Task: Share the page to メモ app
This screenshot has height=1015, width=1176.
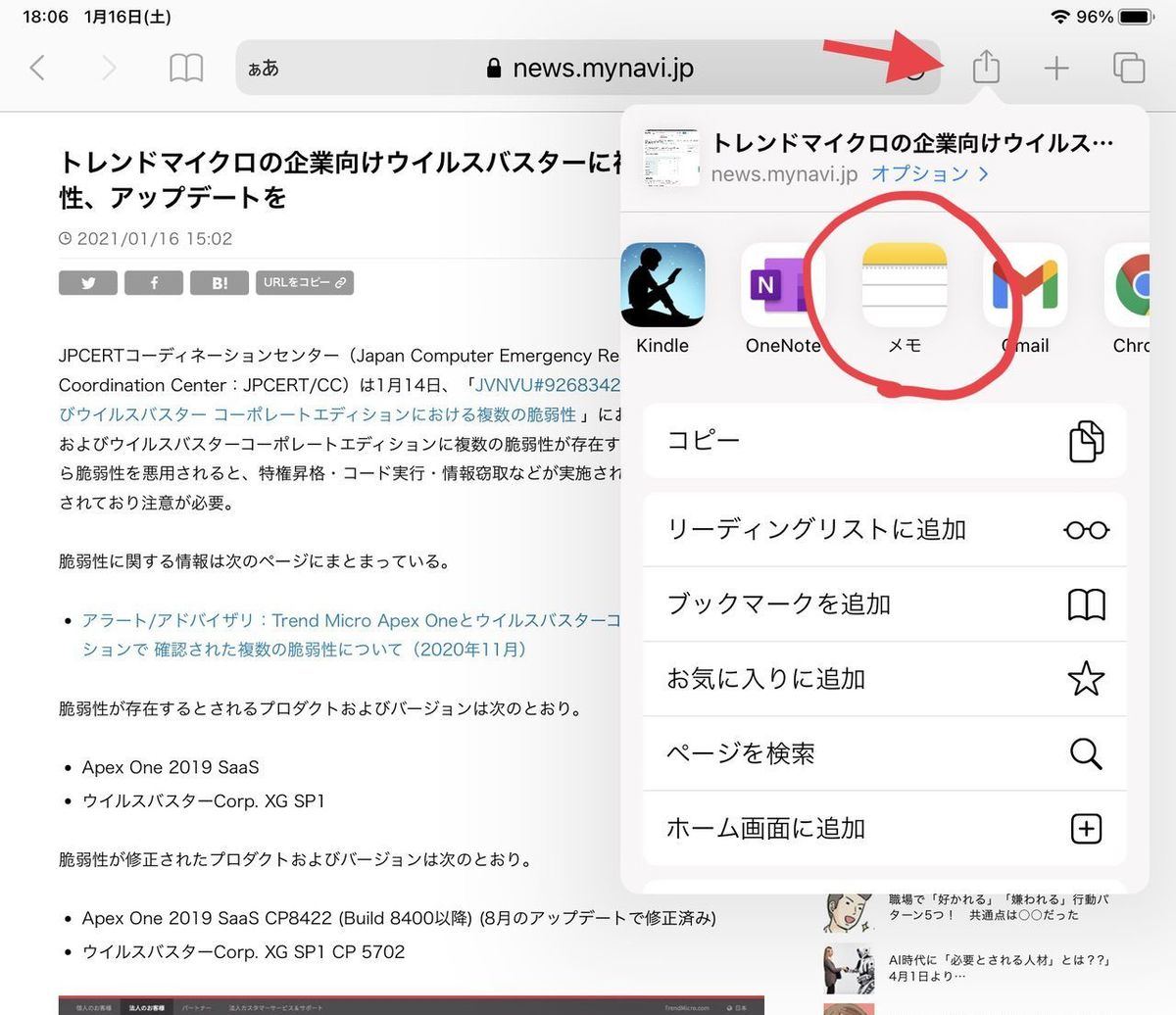Action: 904,298
